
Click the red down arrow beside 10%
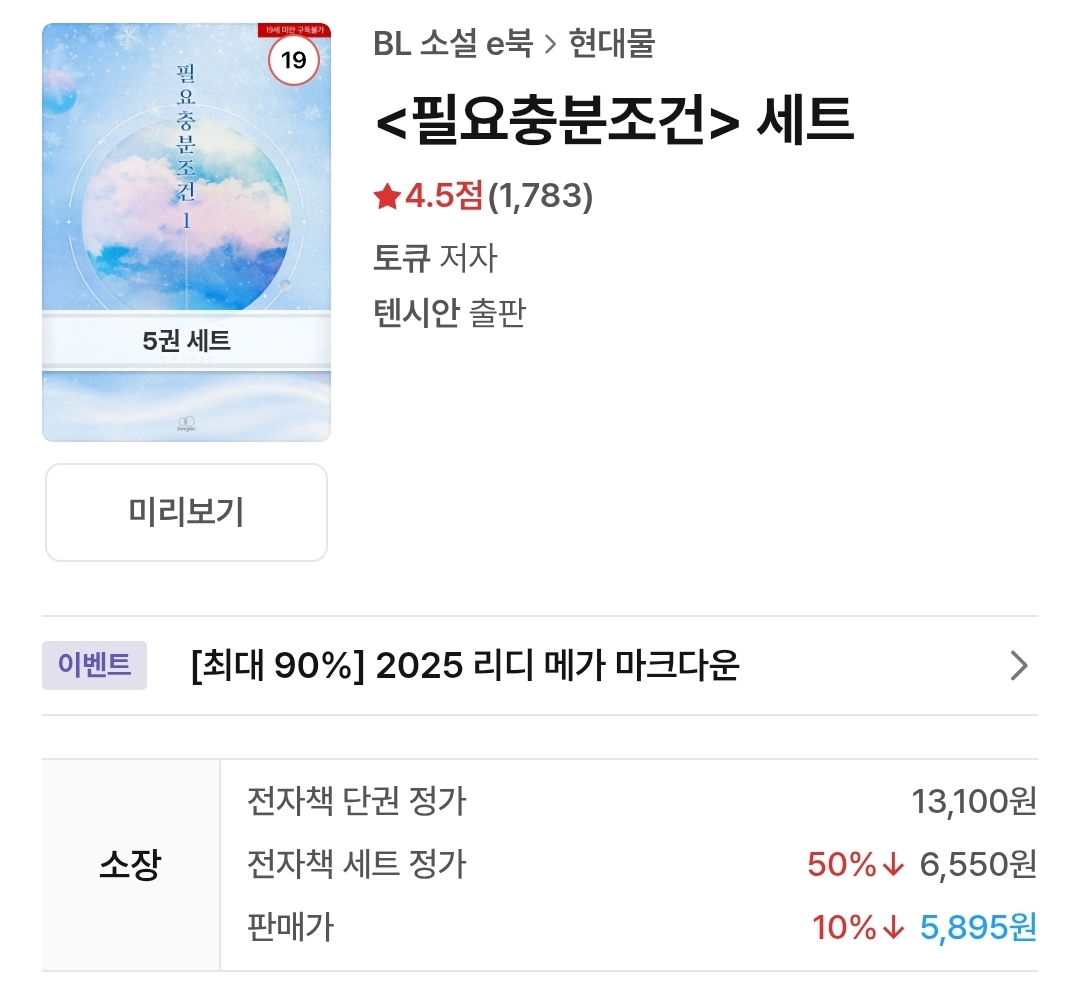[x=893, y=928]
